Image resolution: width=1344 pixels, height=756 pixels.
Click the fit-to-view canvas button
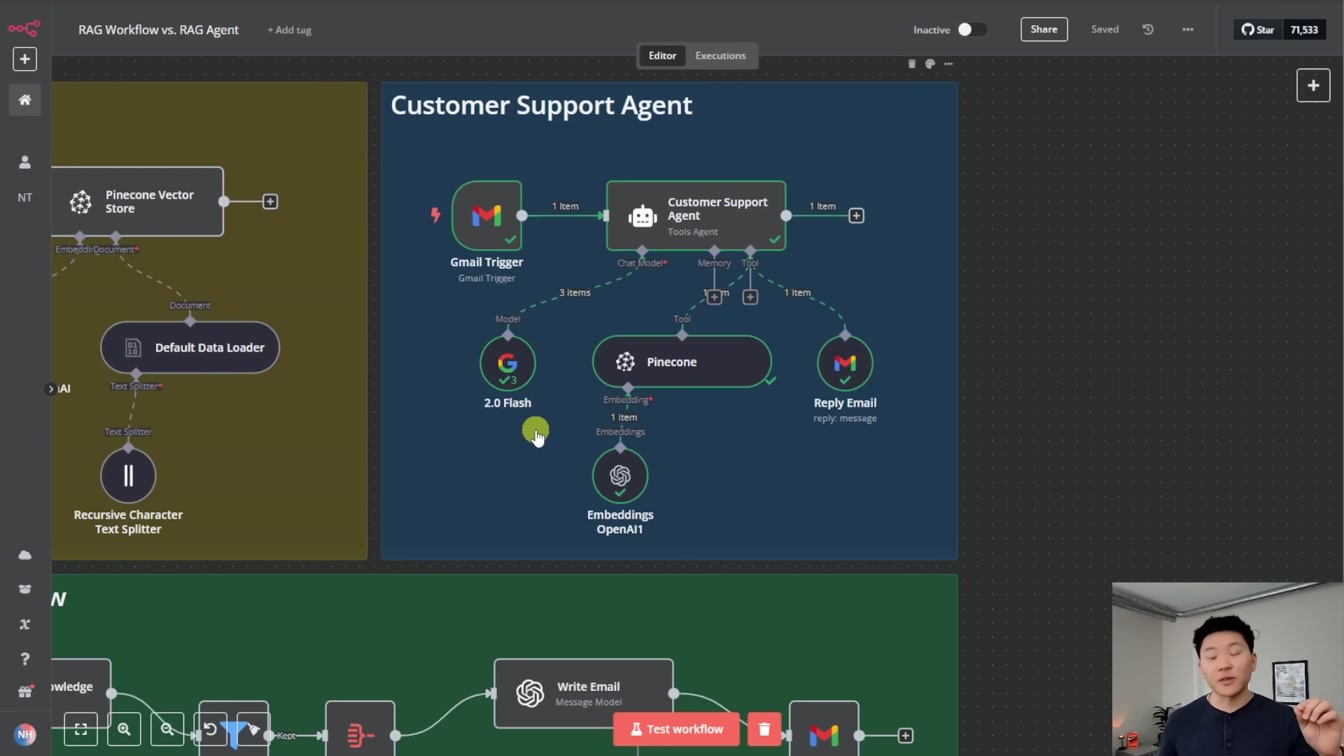coord(81,730)
